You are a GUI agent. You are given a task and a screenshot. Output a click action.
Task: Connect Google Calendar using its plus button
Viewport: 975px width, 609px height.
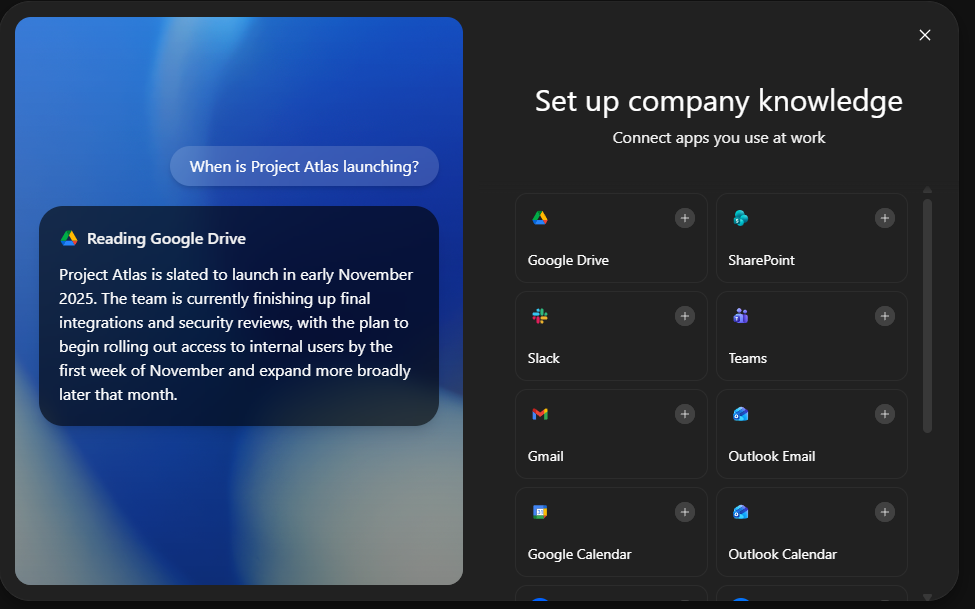click(x=684, y=511)
